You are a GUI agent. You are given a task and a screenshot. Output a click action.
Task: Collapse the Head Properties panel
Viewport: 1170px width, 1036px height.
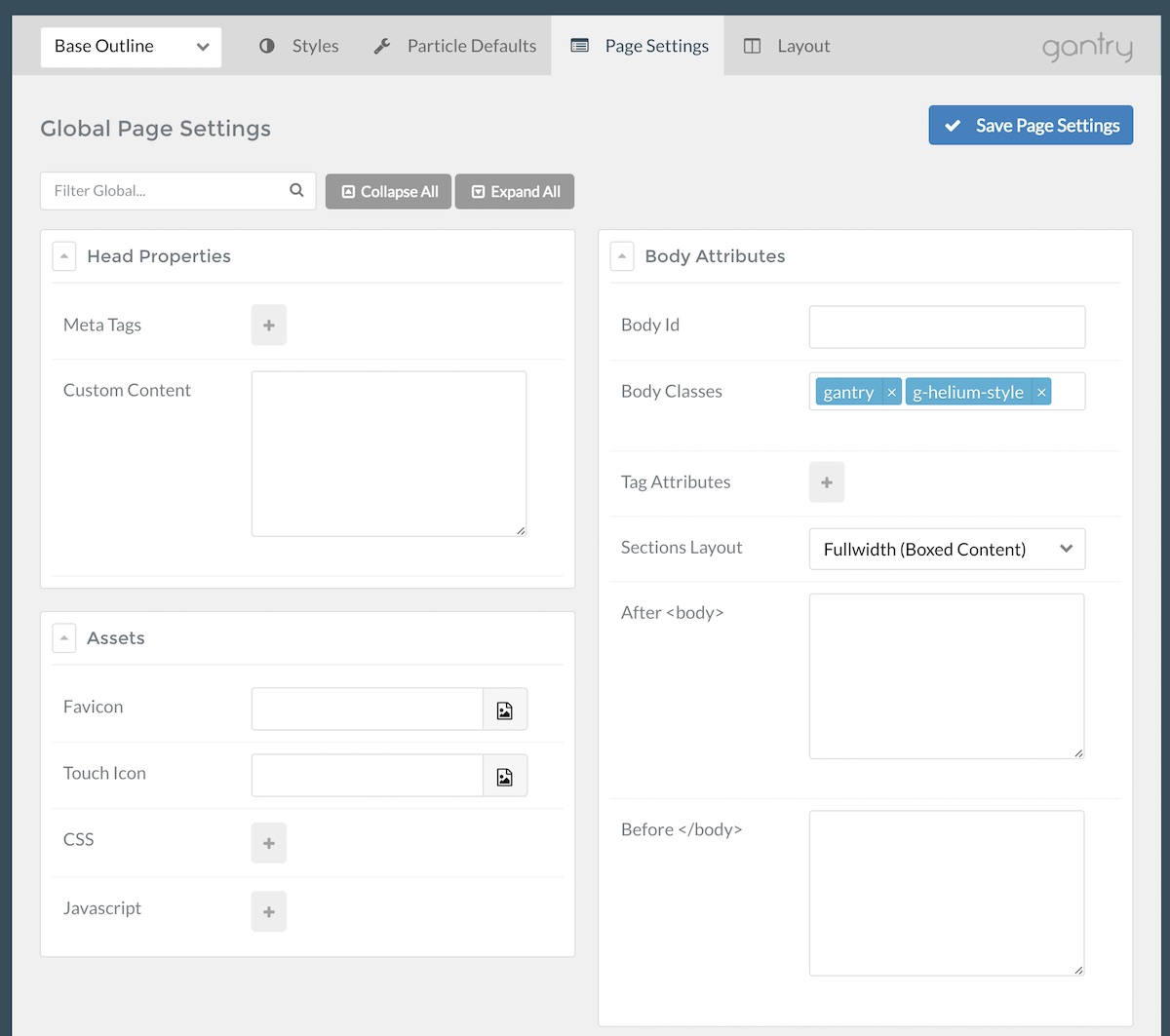[x=63, y=256]
